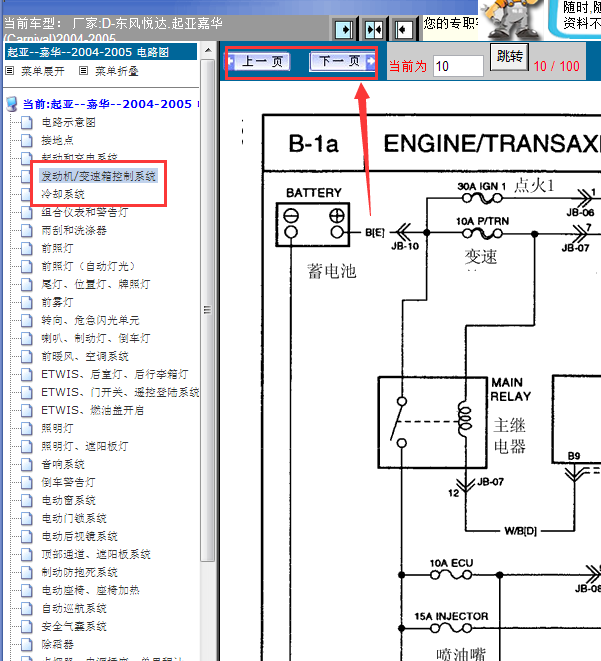This screenshot has height=661, width=601.
Task: Click the 下一页 next page button
Action: (x=342, y=61)
